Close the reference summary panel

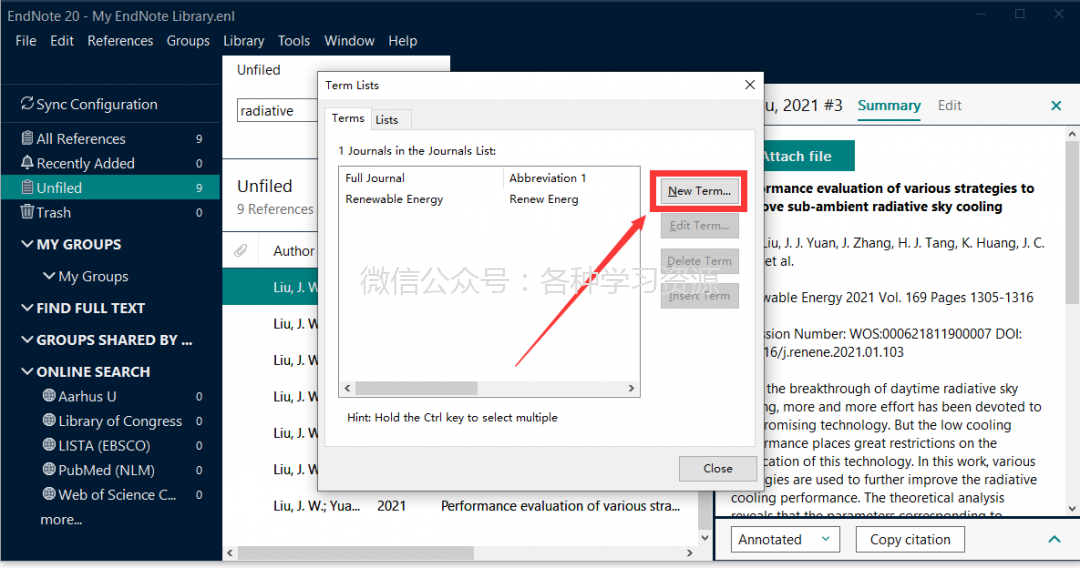click(1056, 105)
